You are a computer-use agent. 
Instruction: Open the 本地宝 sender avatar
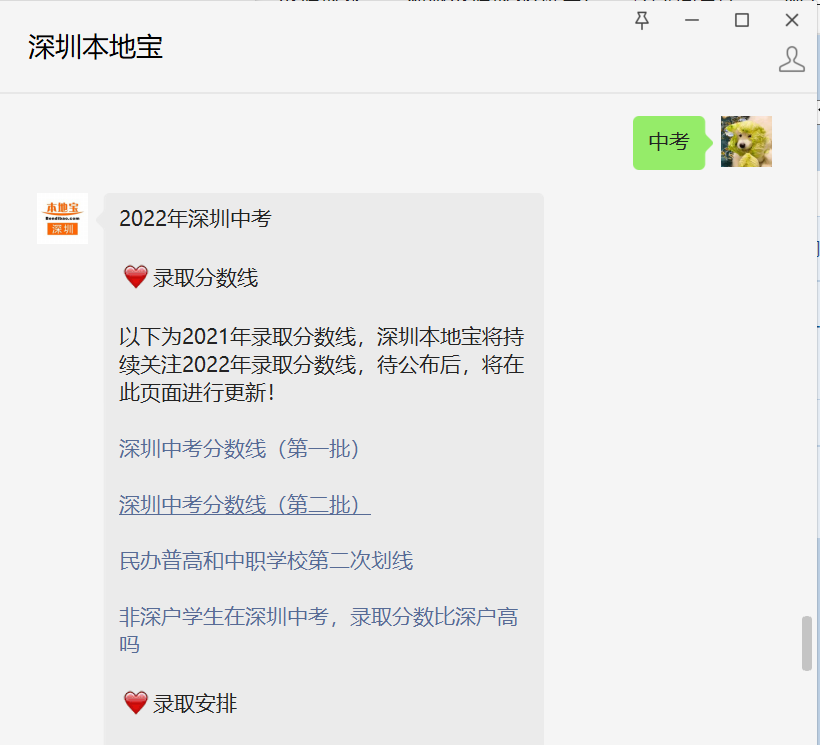[62, 219]
